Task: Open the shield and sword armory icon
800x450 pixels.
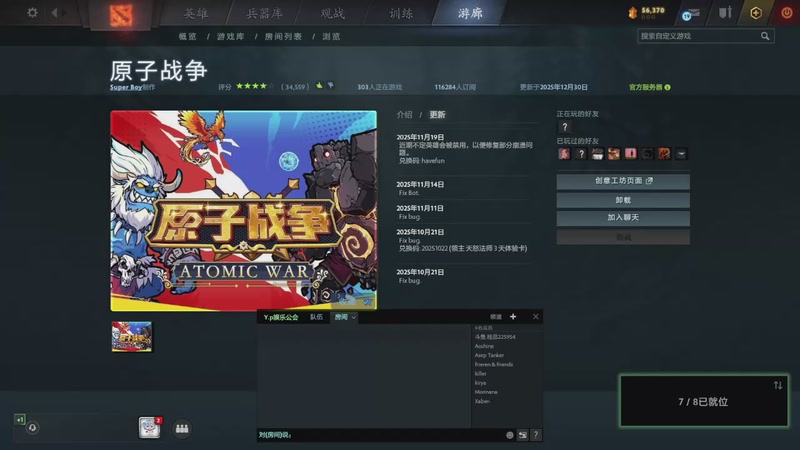Action: tap(725, 12)
